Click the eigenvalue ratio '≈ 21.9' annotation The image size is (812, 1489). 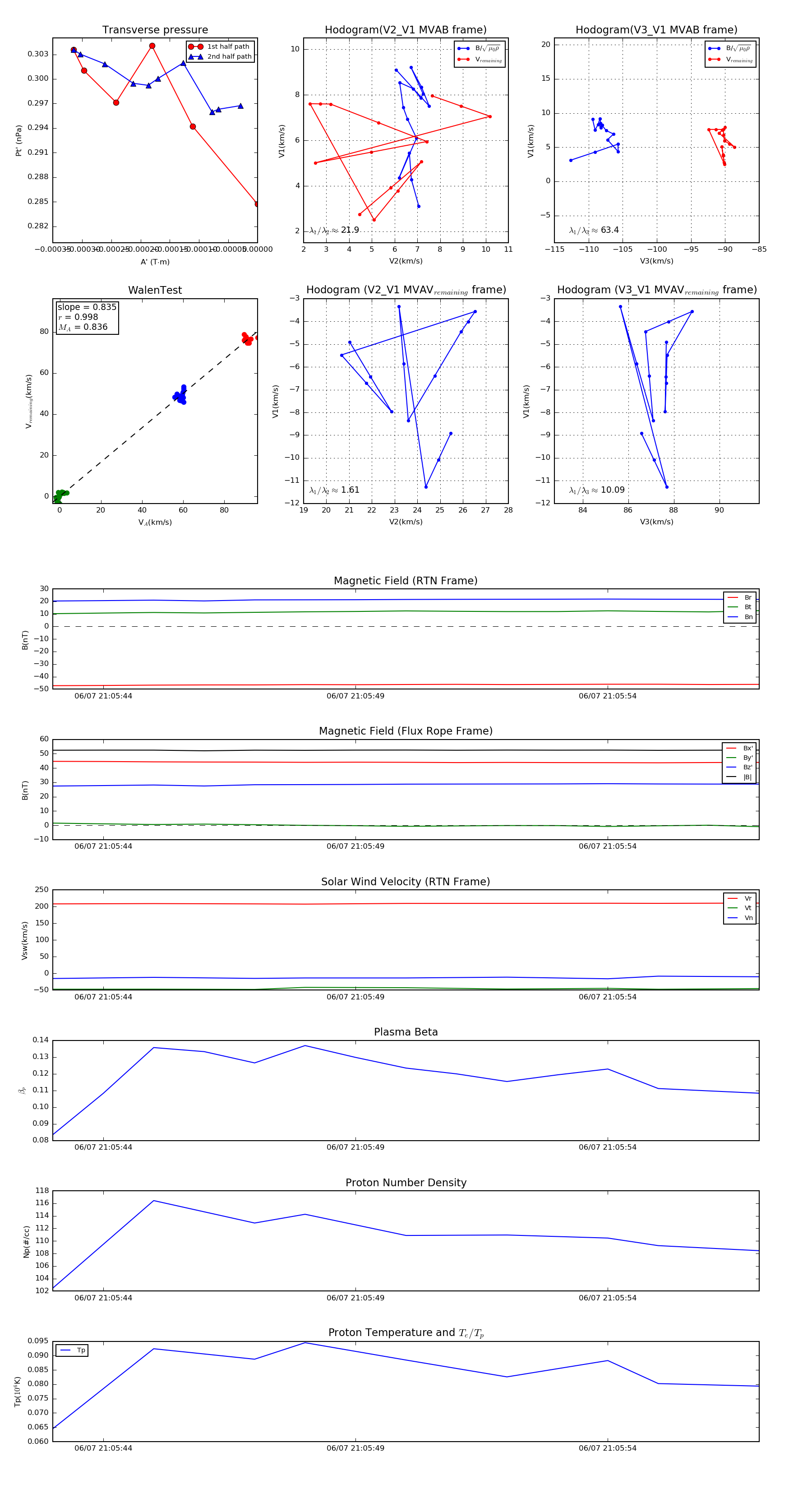pos(334,230)
